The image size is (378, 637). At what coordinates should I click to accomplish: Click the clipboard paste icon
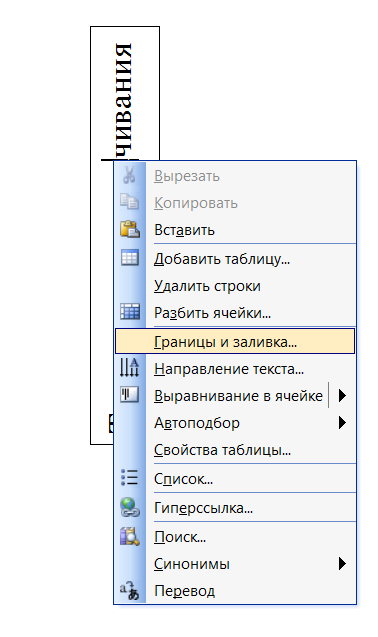pos(130,229)
